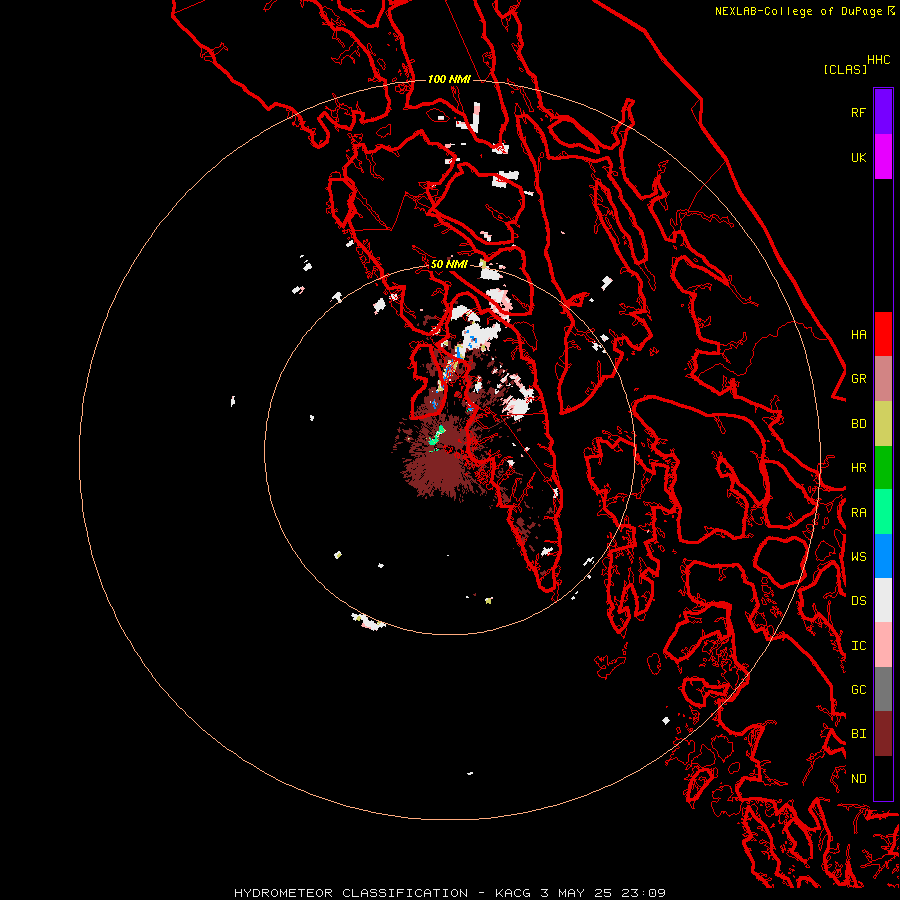
Task: Click the KACG radar site identifier
Action: [513, 893]
